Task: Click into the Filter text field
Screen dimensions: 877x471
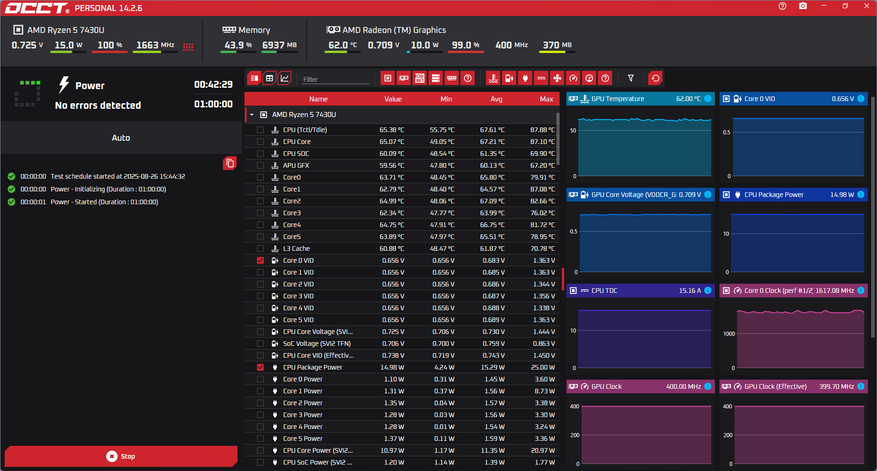Action: [x=336, y=79]
